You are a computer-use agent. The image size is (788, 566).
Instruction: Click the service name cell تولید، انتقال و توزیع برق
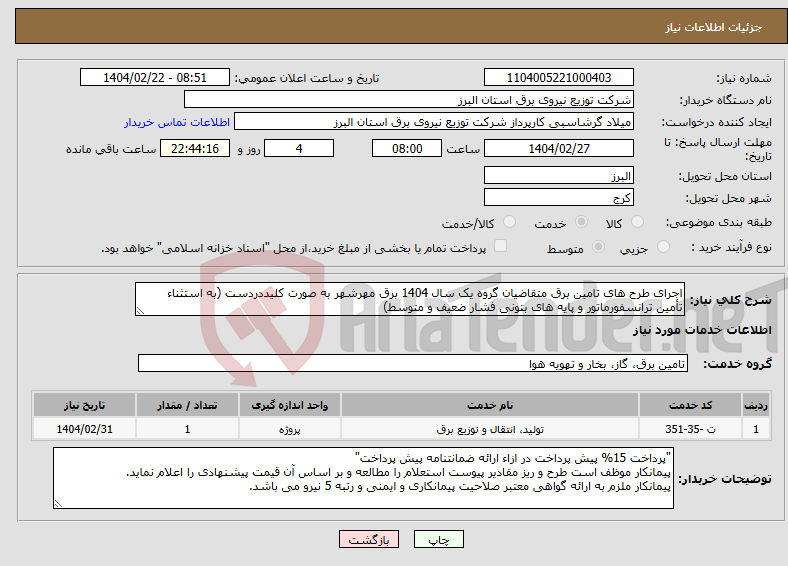[490, 429]
